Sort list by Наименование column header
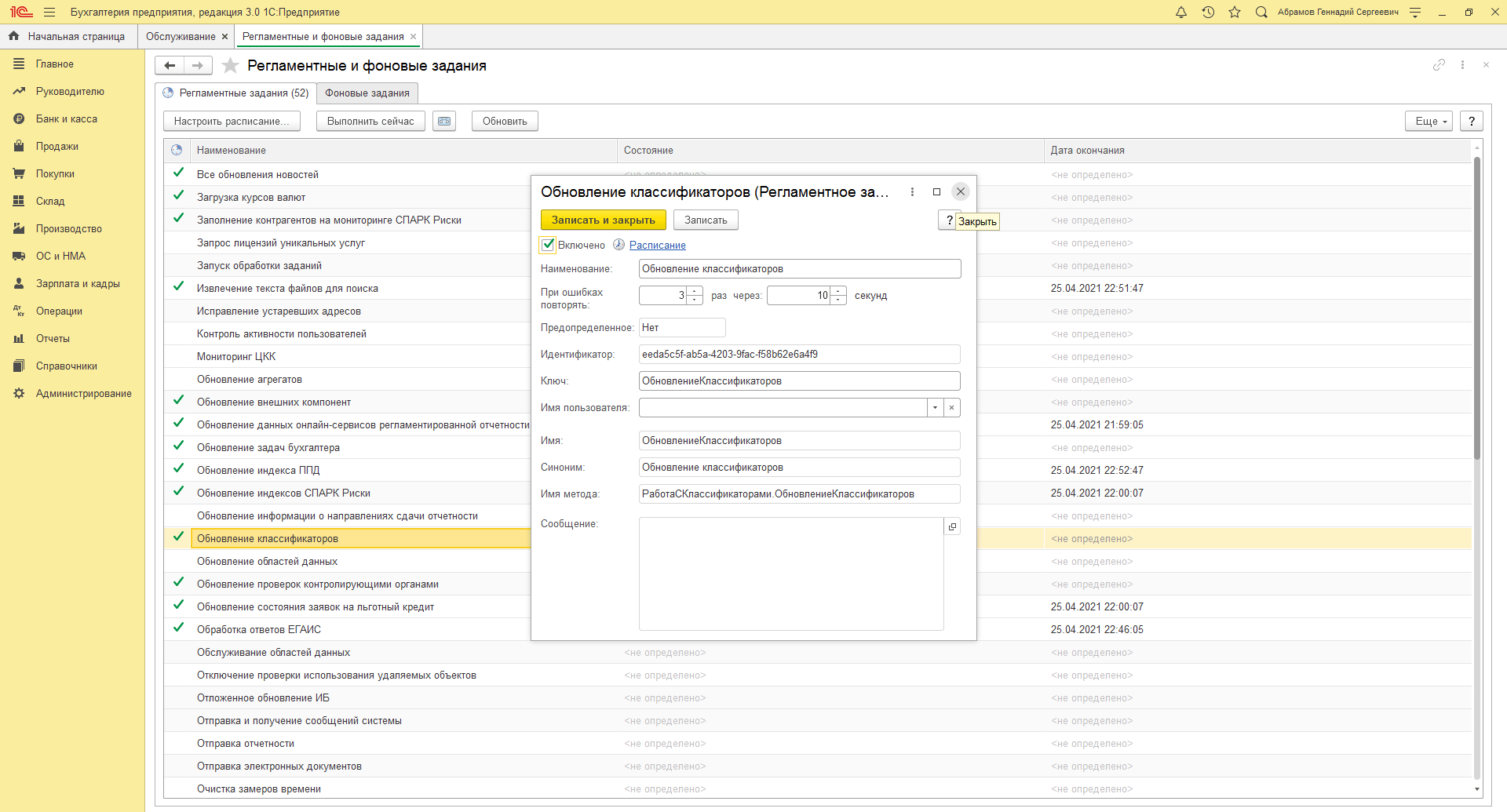The height and width of the screenshot is (812, 1507). coord(403,151)
